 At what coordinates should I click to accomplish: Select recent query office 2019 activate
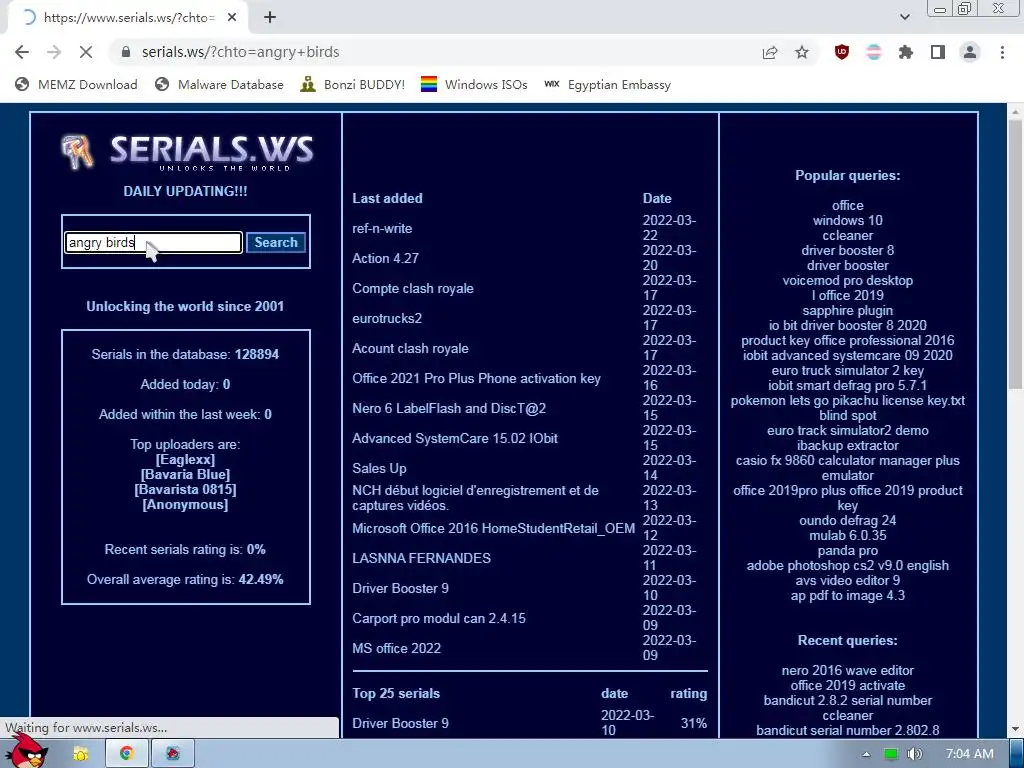point(848,686)
